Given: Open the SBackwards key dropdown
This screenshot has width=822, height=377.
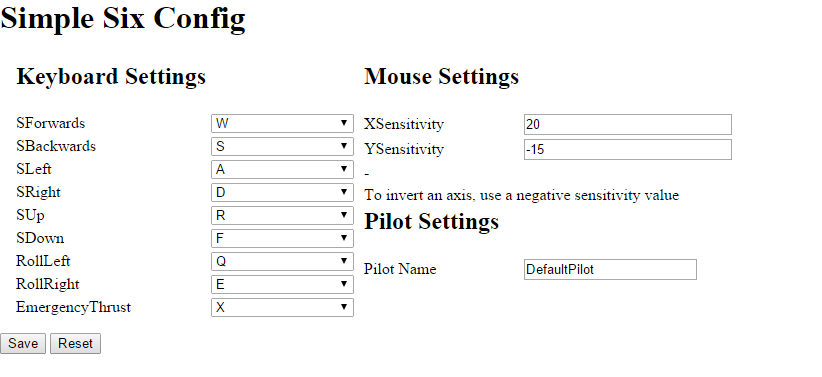Looking at the screenshot, I should pyautogui.click(x=282, y=146).
